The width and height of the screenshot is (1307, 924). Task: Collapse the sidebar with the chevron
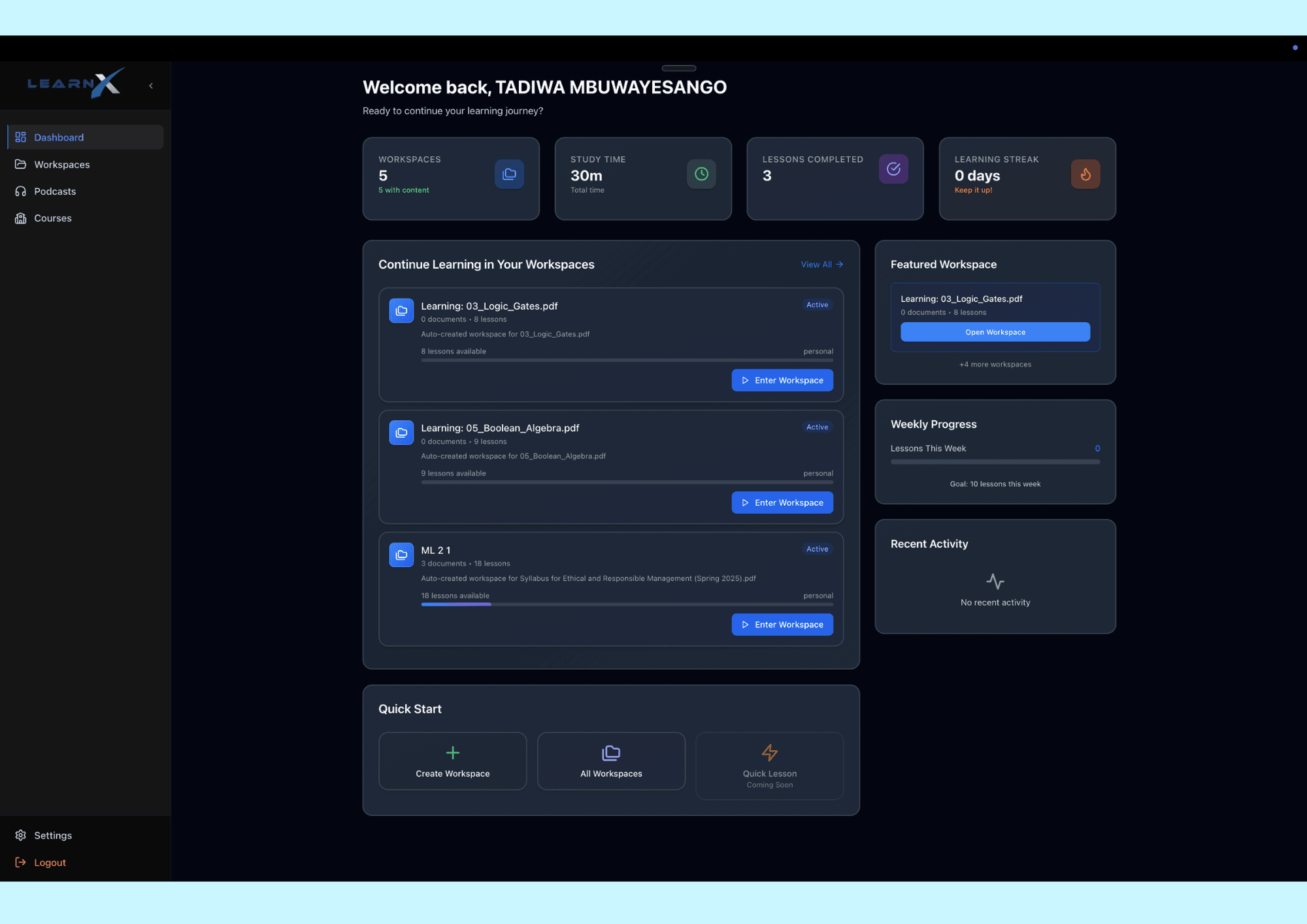coord(151,85)
